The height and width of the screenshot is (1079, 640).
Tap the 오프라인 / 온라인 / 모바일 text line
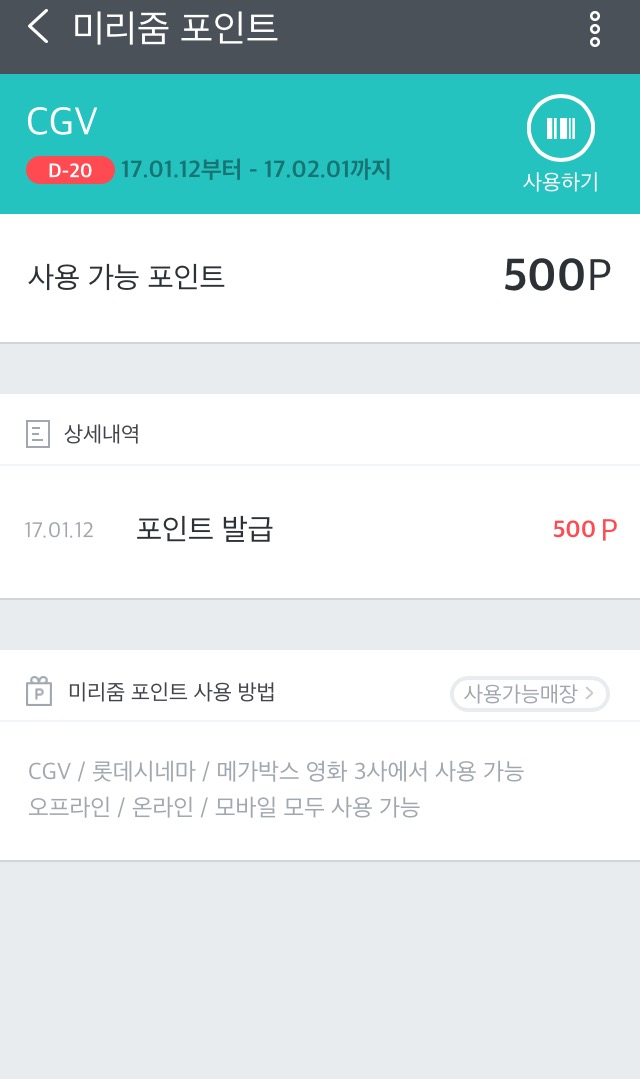[x=224, y=807]
